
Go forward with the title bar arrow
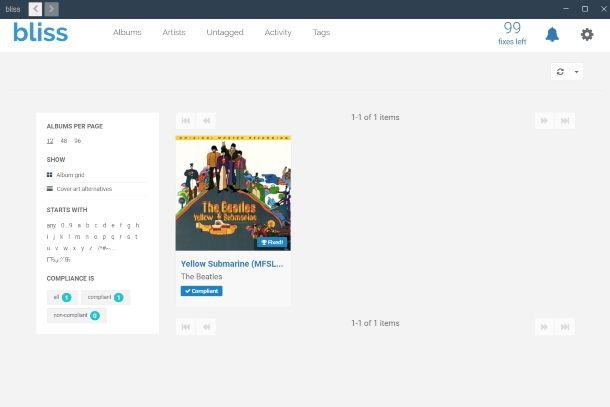tap(51, 9)
